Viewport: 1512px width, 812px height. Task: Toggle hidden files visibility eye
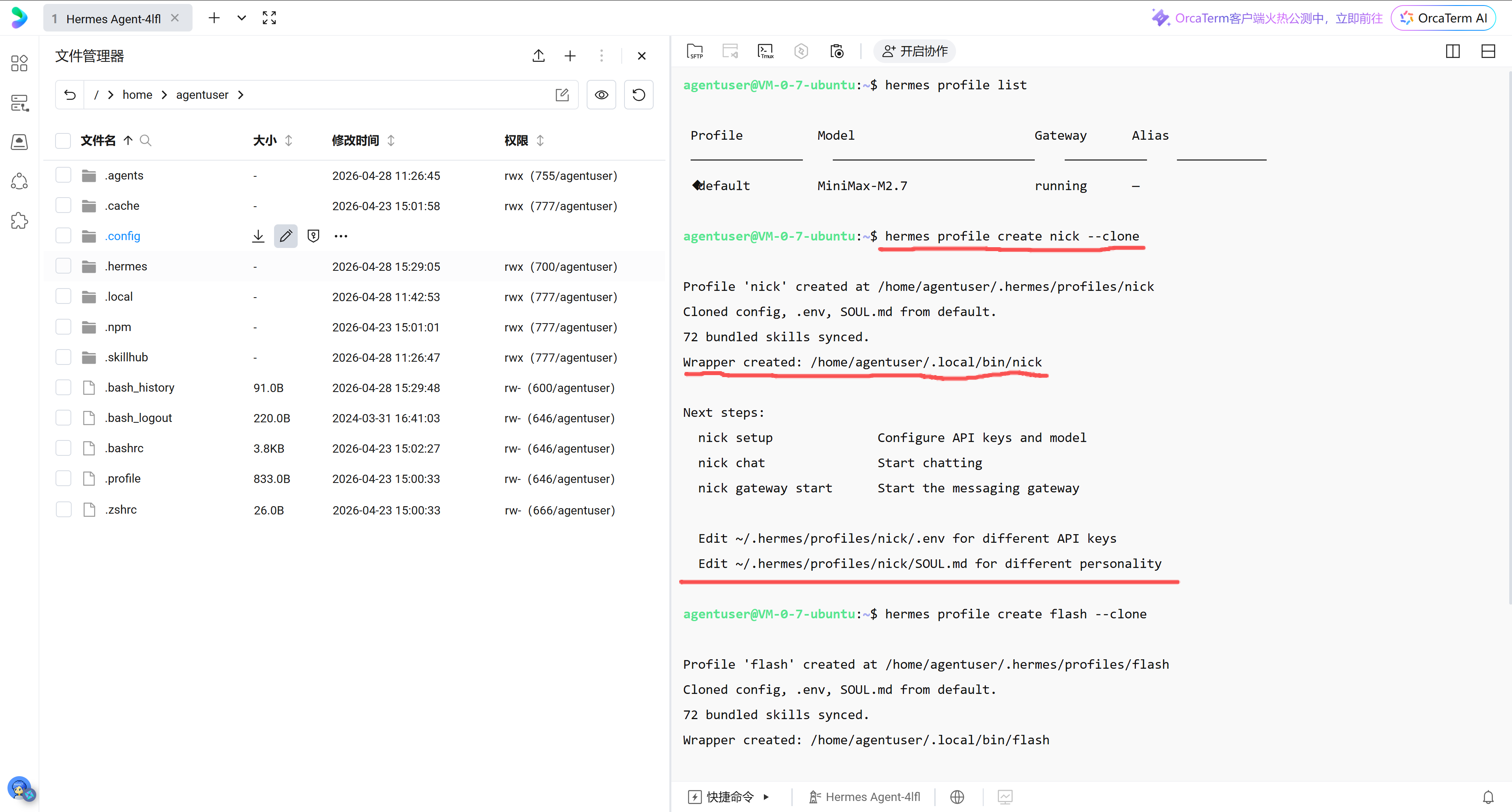tap(601, 95)
